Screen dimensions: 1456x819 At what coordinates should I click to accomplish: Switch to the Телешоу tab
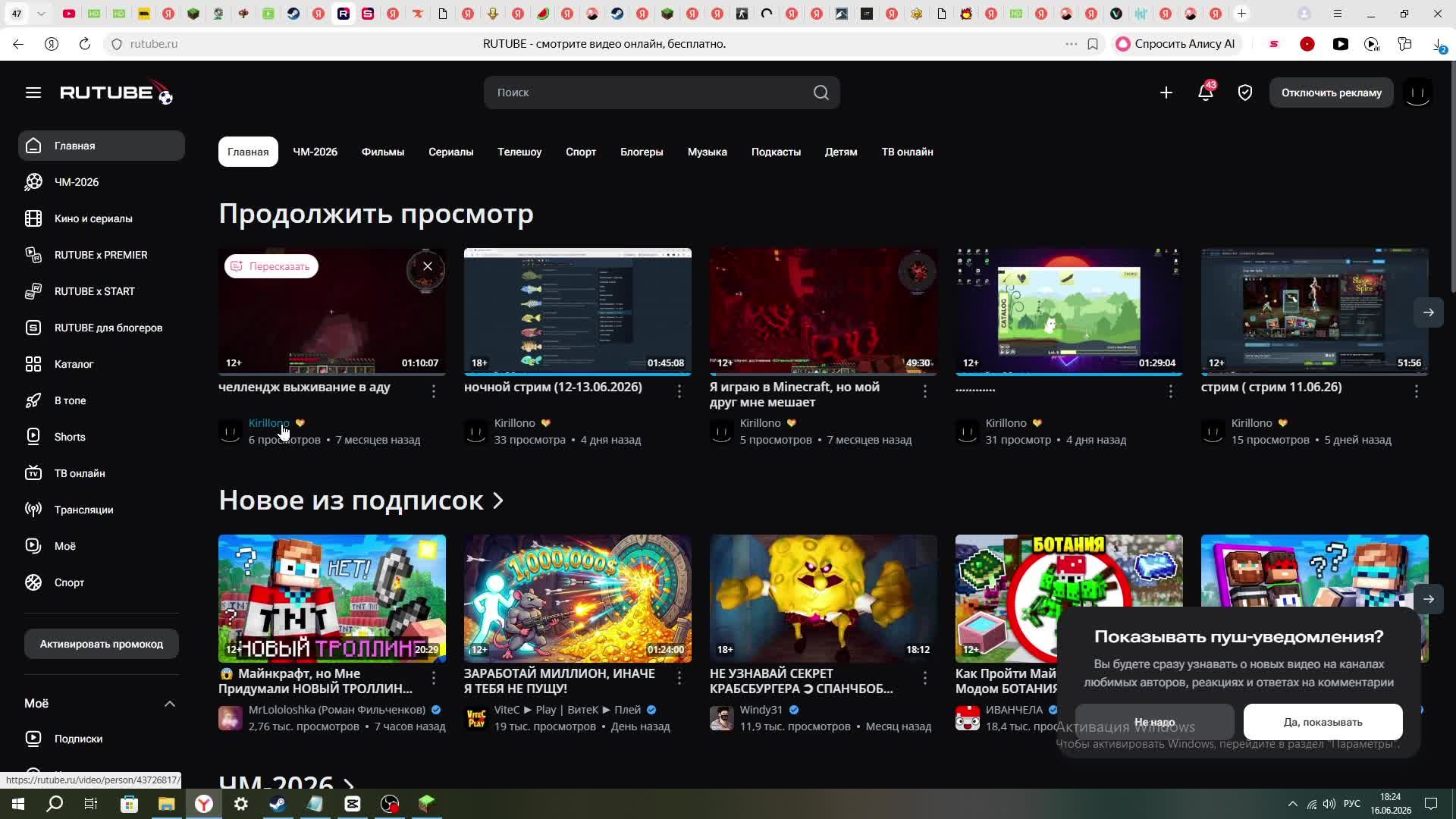pyautogui.click(x=519, y=152)
